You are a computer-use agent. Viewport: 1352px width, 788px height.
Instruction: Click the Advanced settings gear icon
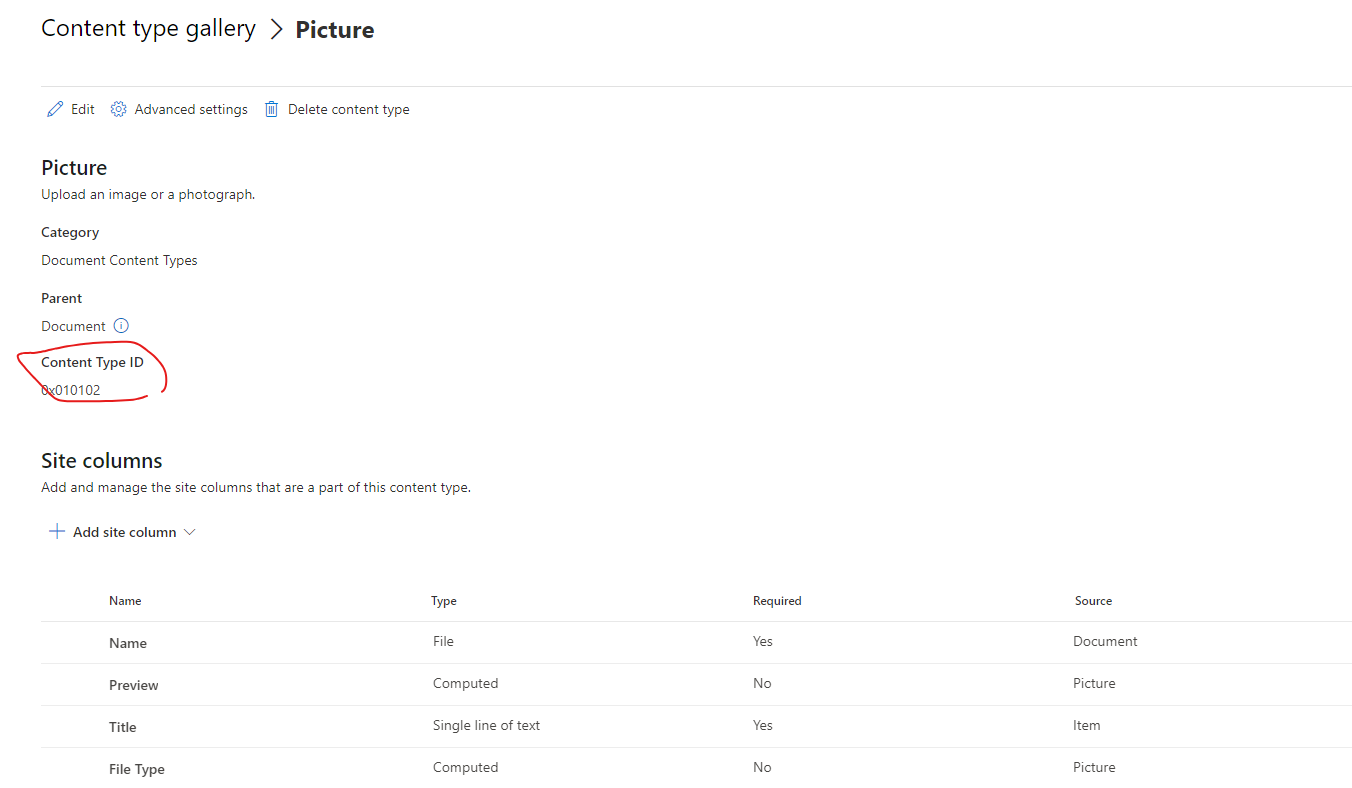pos(118,108)
